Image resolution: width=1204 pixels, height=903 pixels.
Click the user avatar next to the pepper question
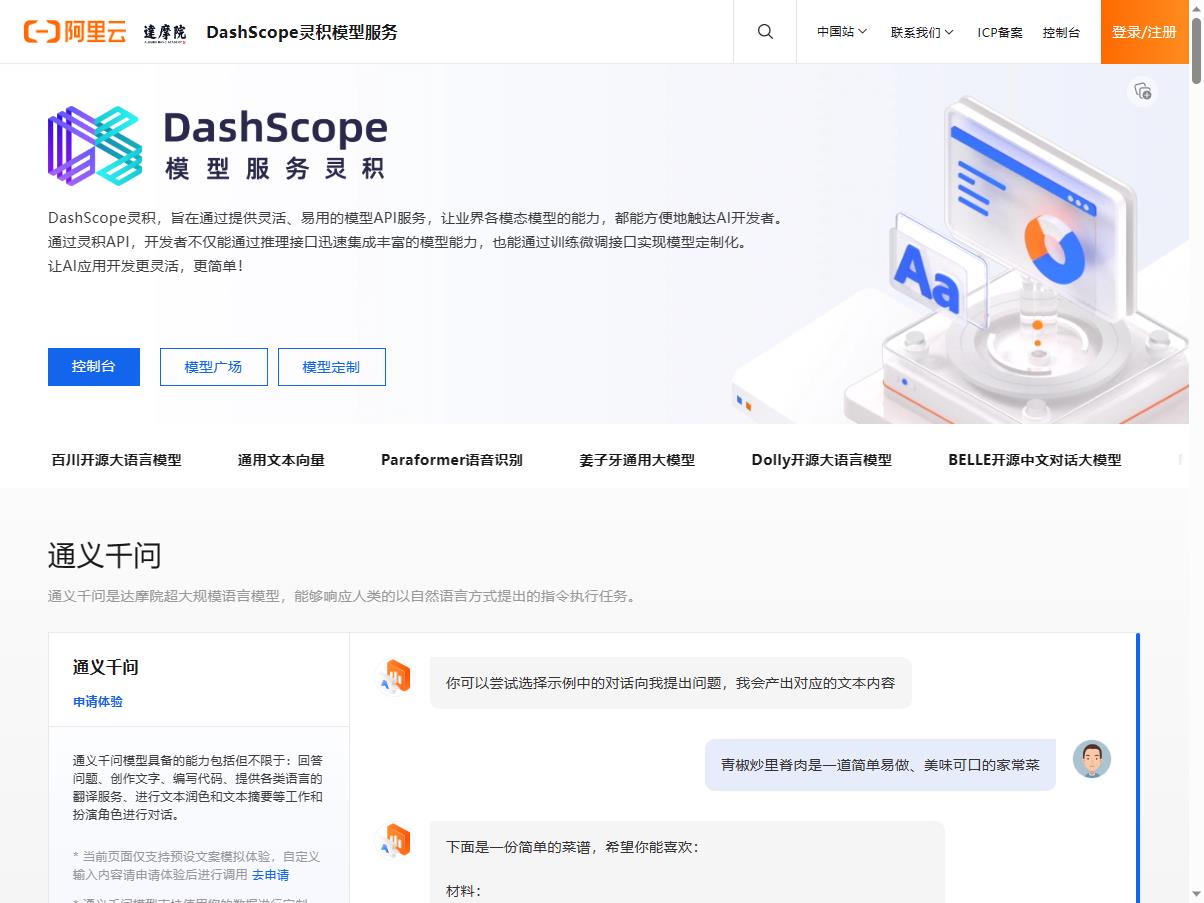[x=1092, y=759]
